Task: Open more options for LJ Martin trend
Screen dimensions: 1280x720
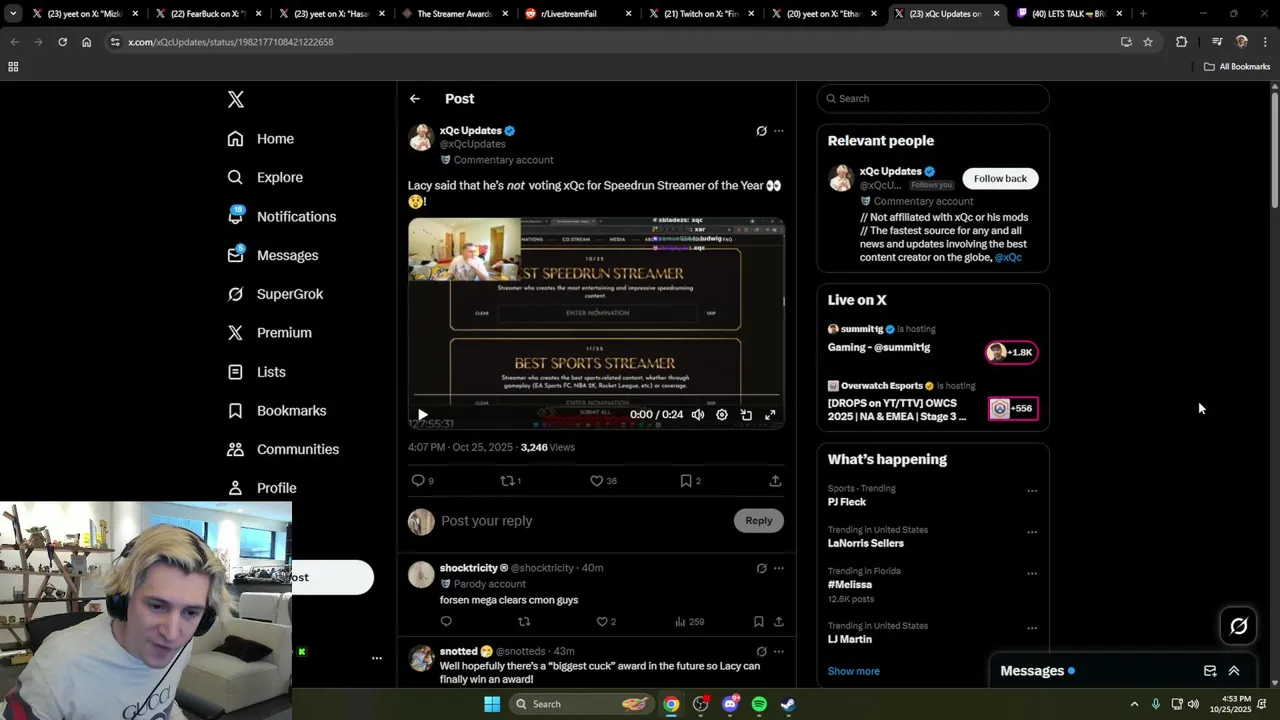Action: click(1032, 628)
